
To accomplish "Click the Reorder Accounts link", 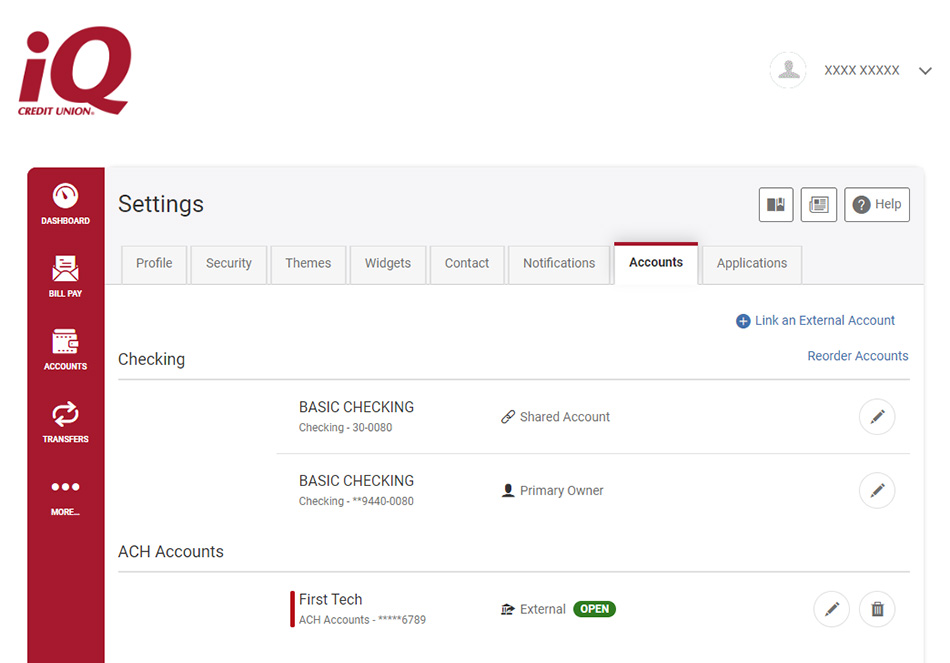I will pos(857,356).
